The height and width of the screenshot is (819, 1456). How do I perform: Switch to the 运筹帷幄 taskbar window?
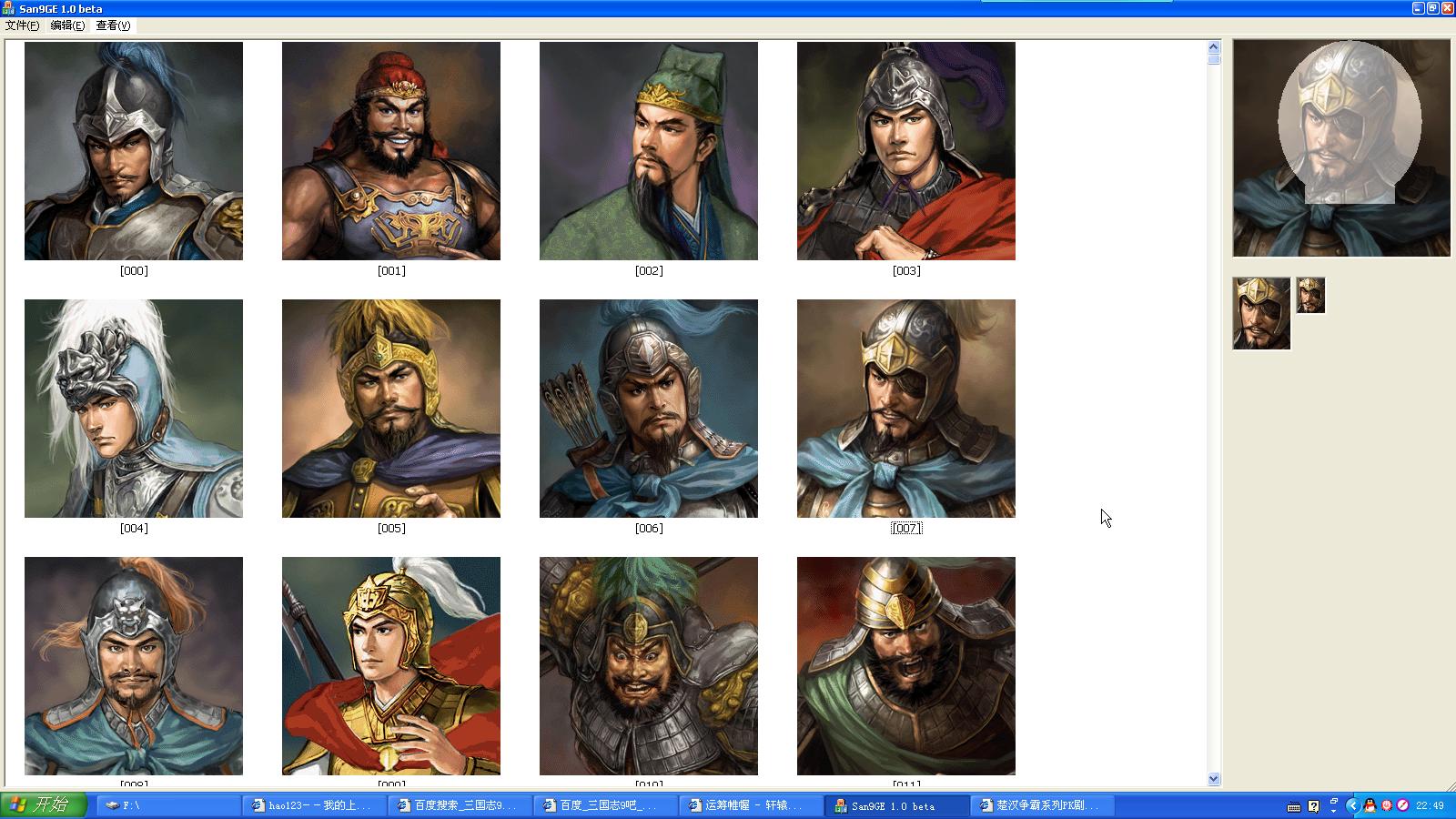coord(751,805)
